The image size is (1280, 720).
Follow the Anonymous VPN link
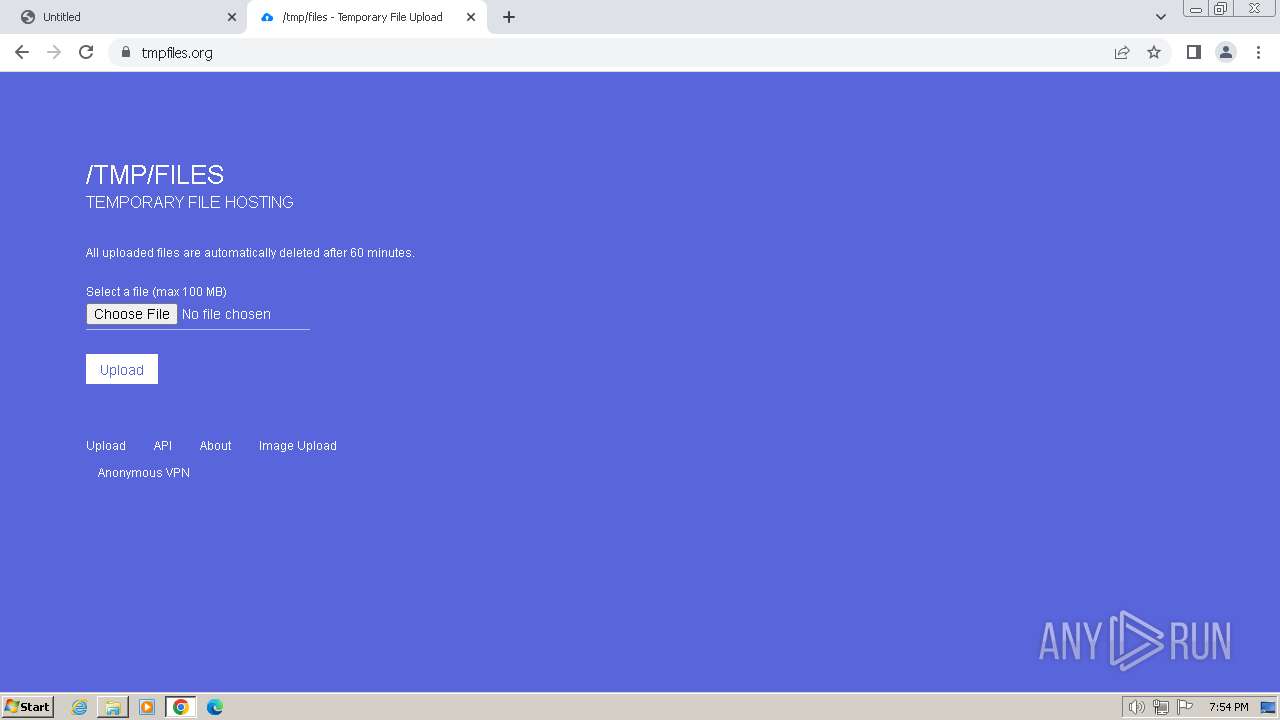coord(144,473)
